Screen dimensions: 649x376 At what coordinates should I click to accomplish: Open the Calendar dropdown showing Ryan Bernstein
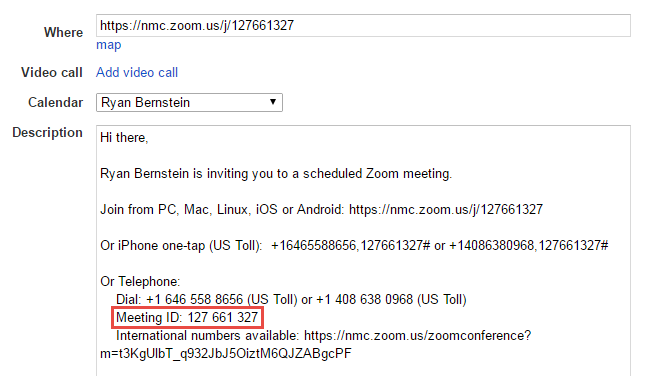pyautogui.click(x=189, y=102)
